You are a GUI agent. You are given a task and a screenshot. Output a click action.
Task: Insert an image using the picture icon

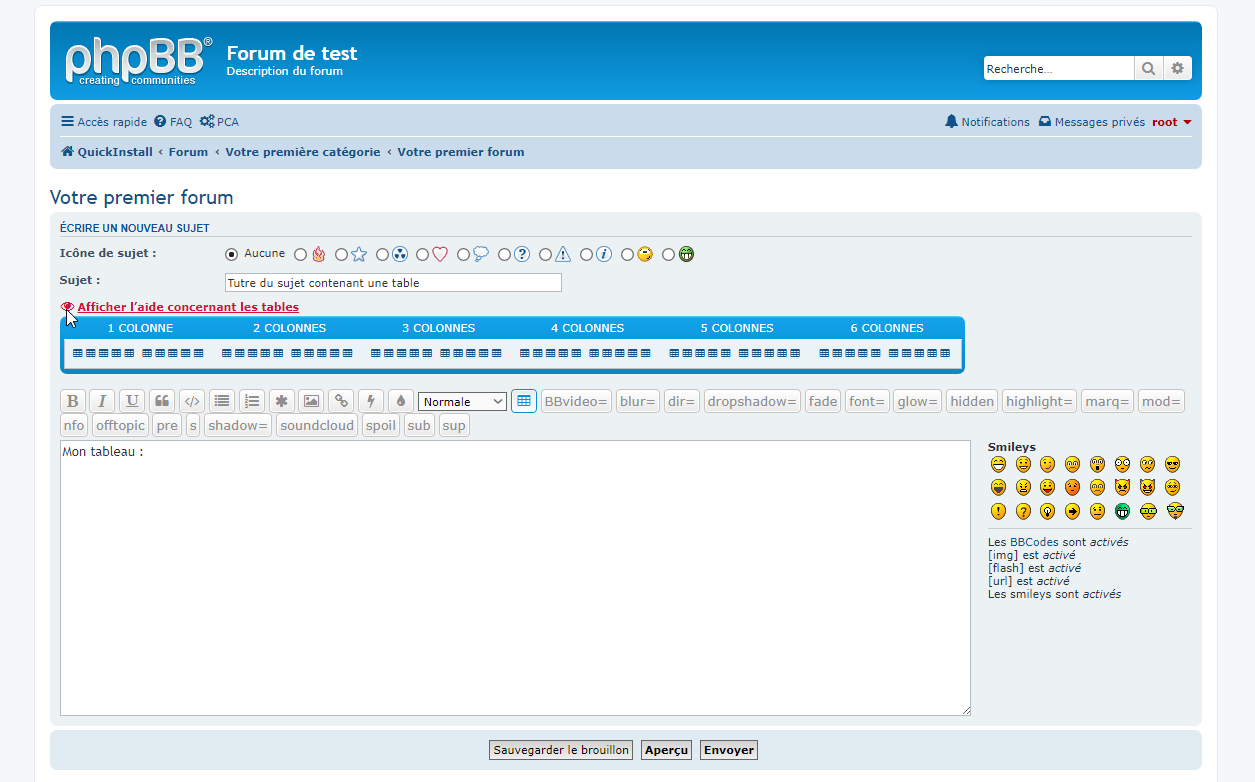[312, 401]
